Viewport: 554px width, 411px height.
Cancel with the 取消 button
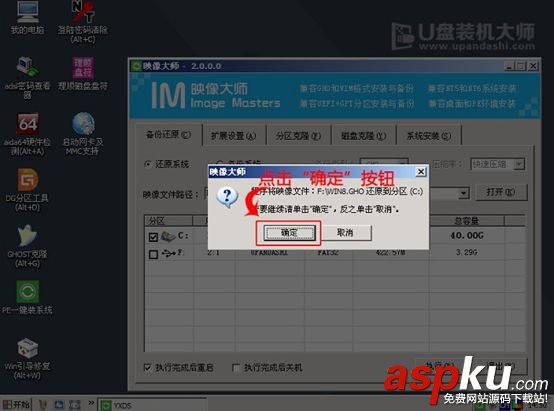[x=345, y=233]
